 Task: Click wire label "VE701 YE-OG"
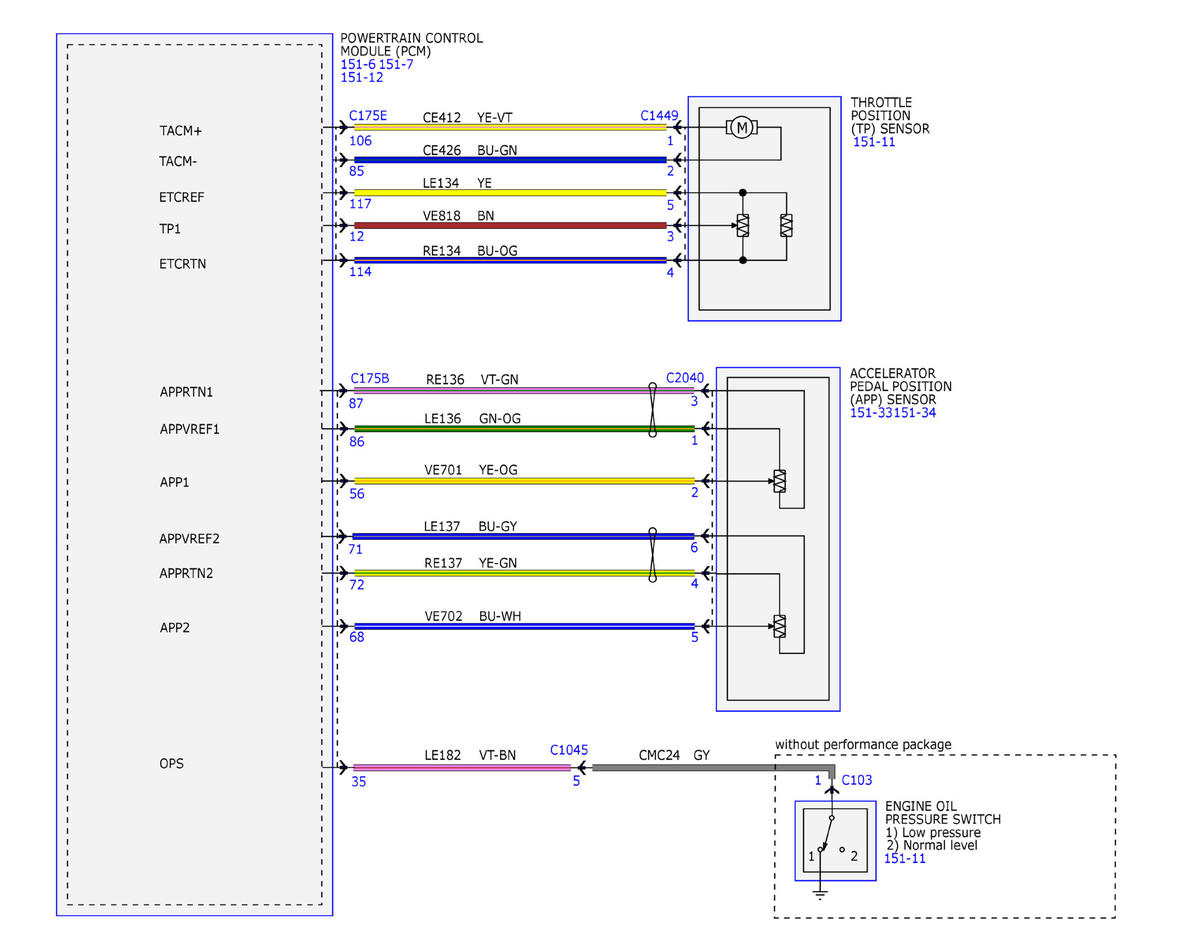(471, 470)
